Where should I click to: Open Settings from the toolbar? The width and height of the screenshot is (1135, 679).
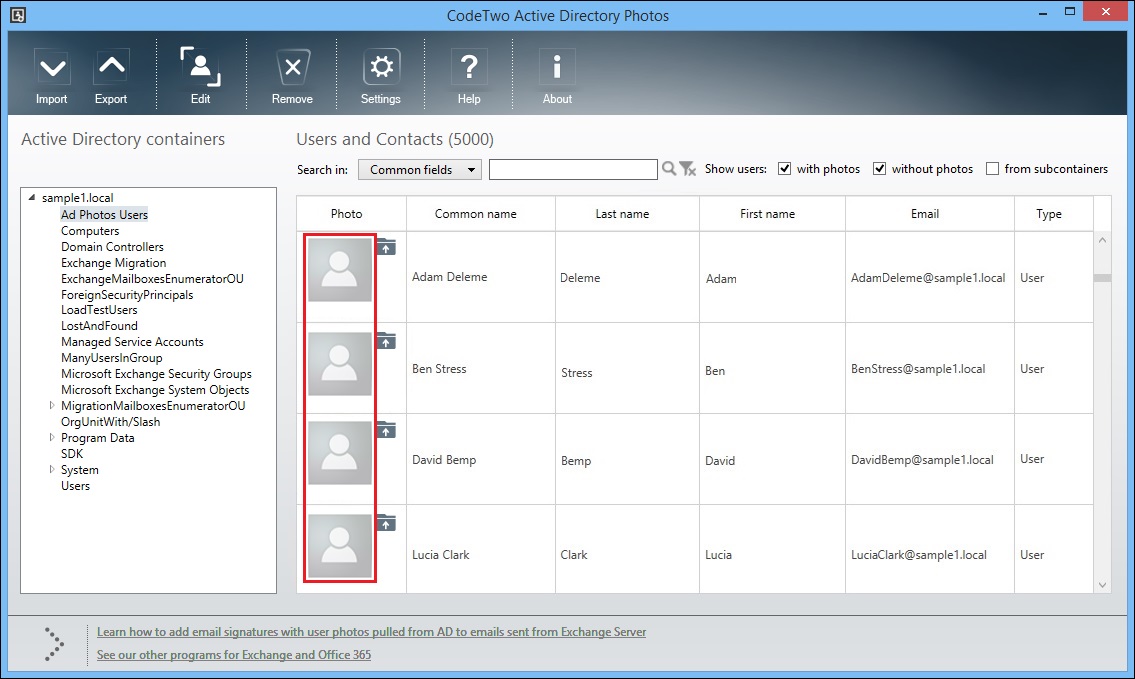point(381,75)
